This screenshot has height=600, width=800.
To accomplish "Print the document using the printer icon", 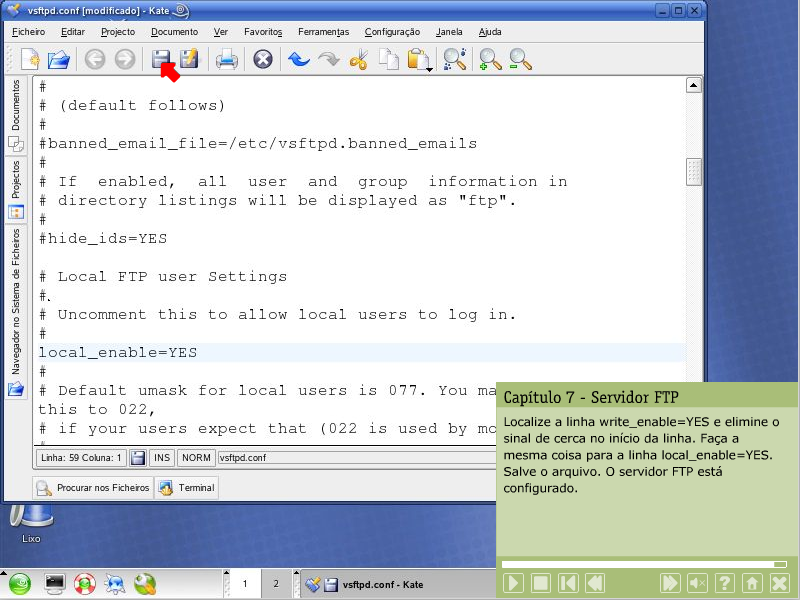I will coord(227,60).
